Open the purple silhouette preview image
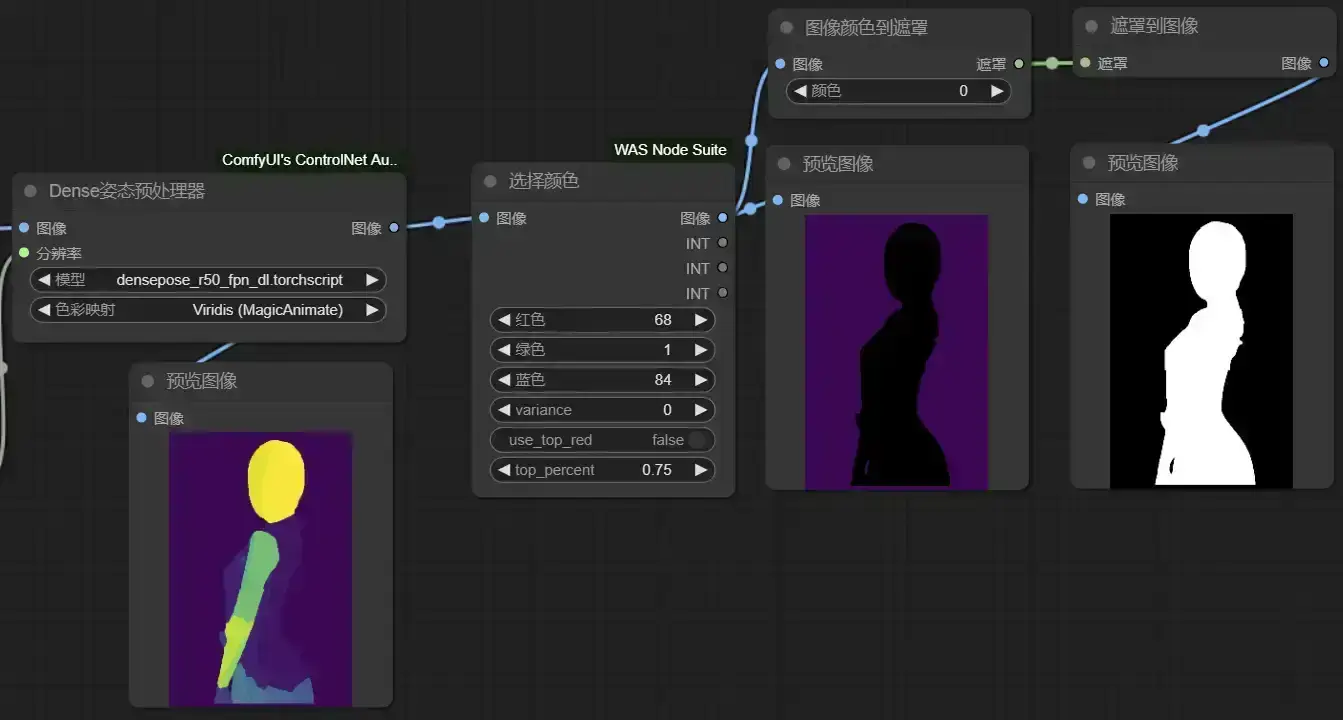The height and width of the screenshot is (720, 1343). point(896,351)
